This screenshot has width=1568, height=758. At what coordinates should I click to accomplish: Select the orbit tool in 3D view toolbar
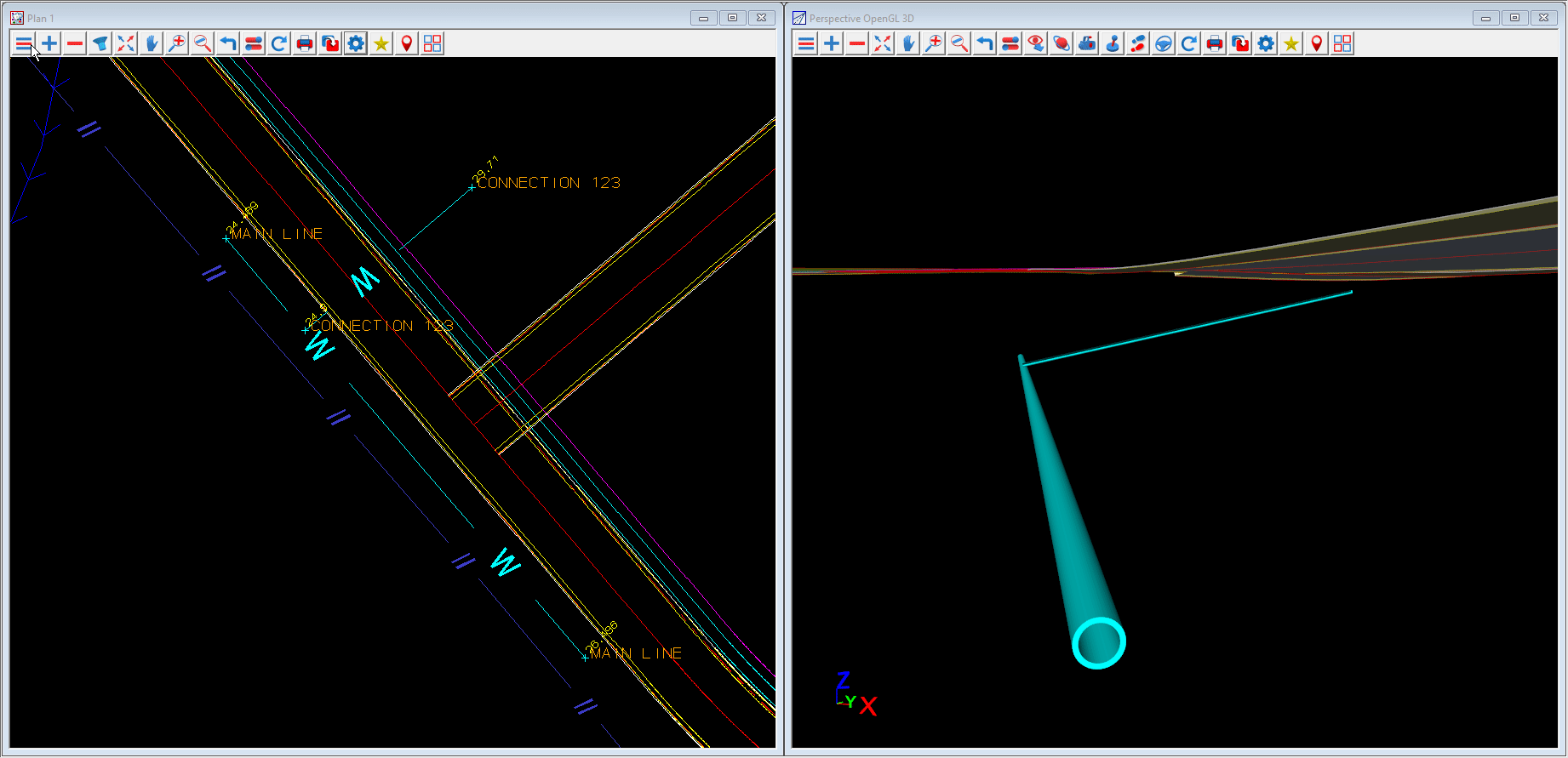(x=1062, y=43)
